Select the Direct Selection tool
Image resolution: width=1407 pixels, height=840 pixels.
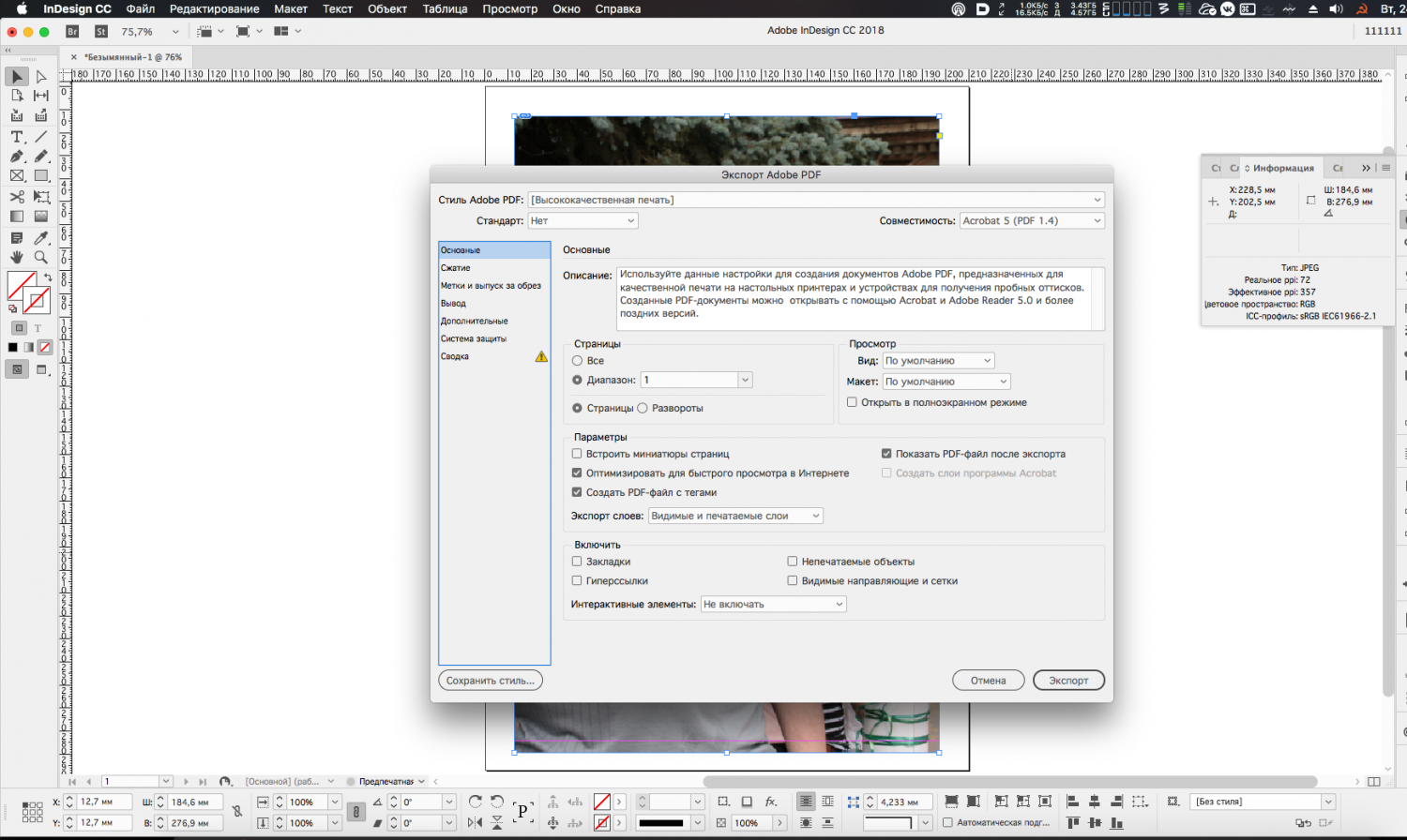click(x=41, y=77)
